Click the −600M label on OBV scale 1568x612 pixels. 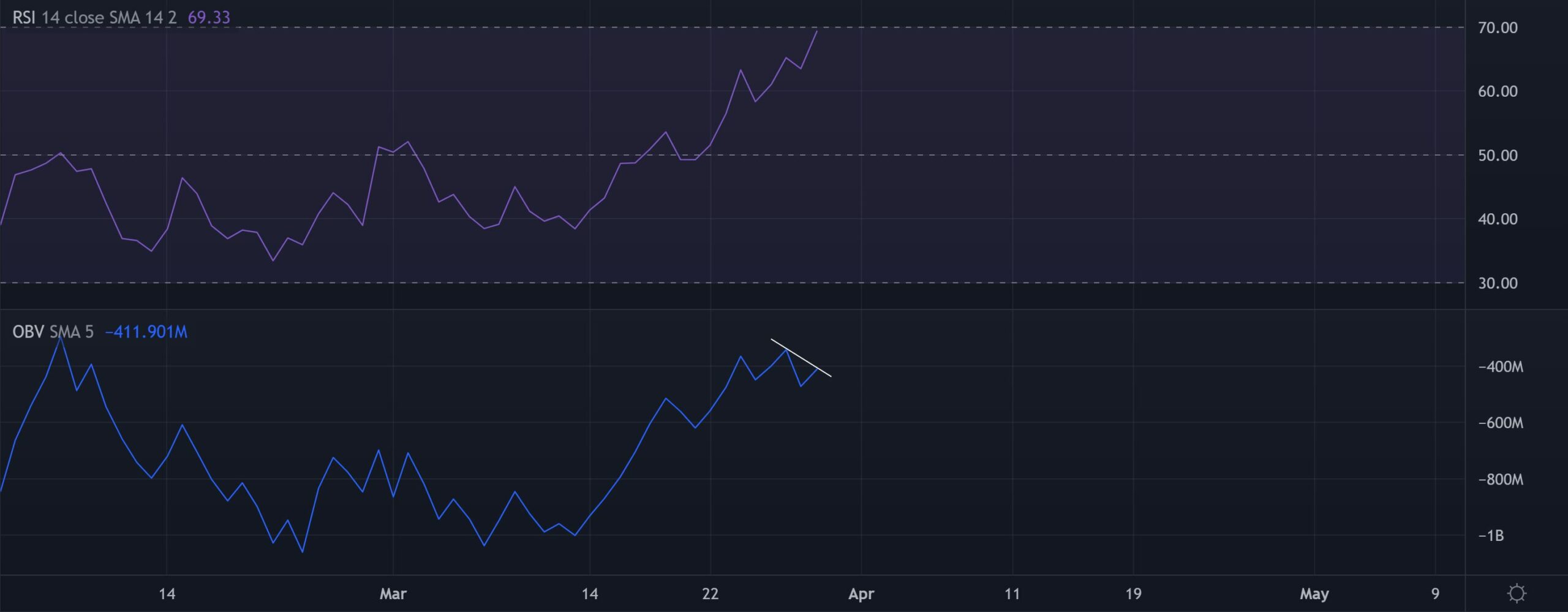coord(1500,423)
